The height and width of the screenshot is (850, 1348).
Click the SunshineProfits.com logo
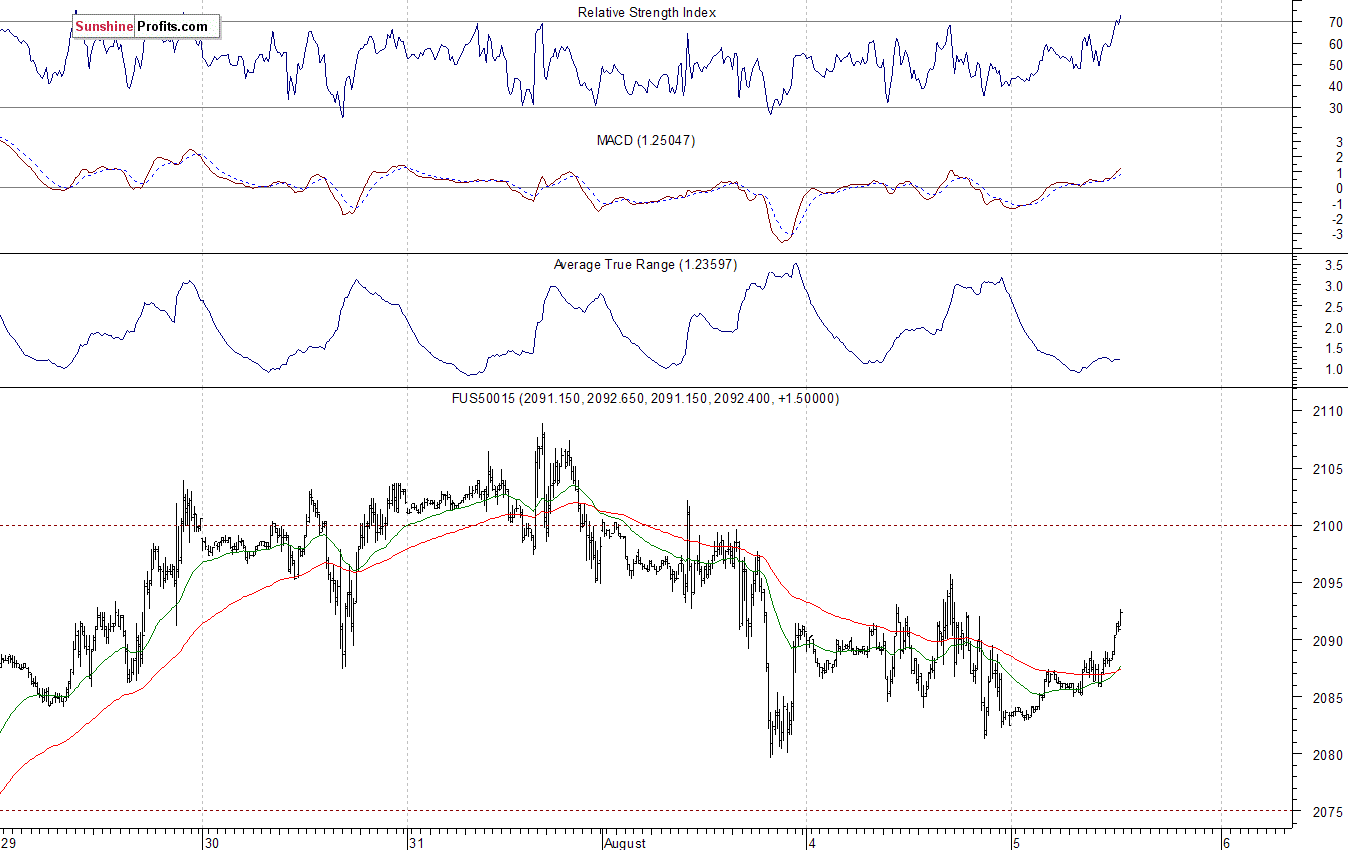[x=145, y=26]
